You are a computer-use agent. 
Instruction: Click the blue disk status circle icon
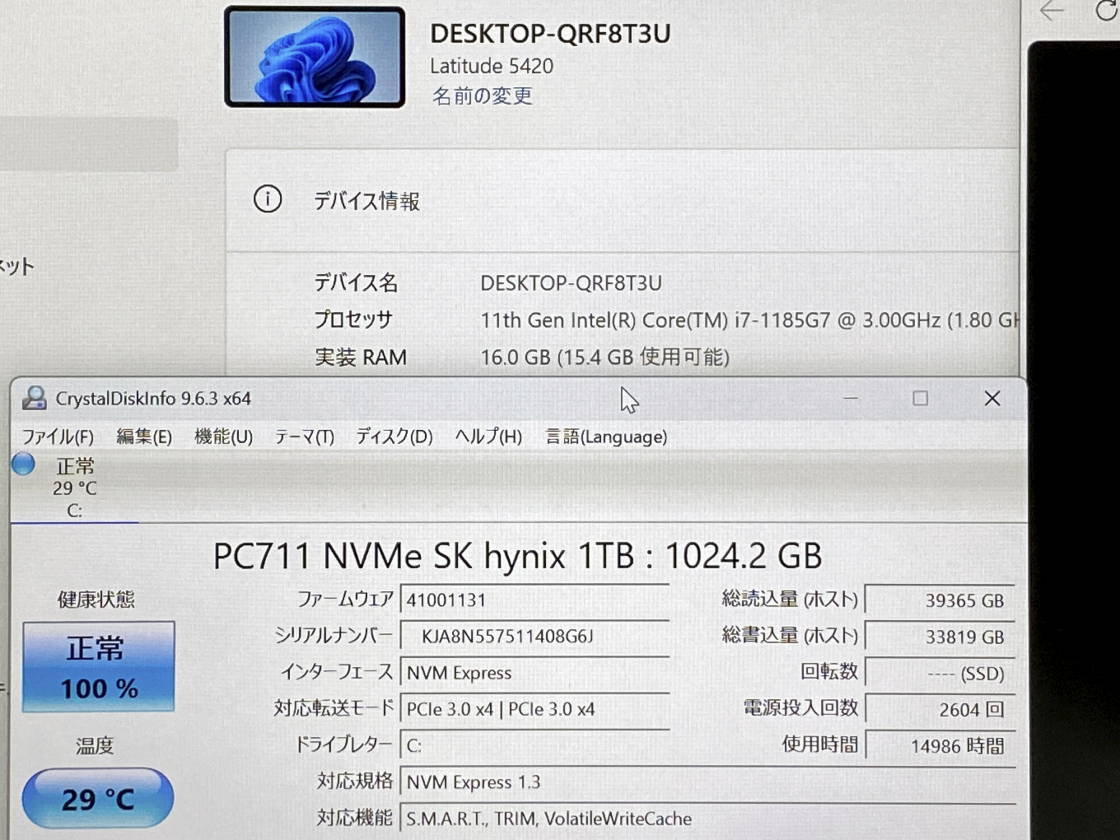pyautogui.click(x=23, y=464)
